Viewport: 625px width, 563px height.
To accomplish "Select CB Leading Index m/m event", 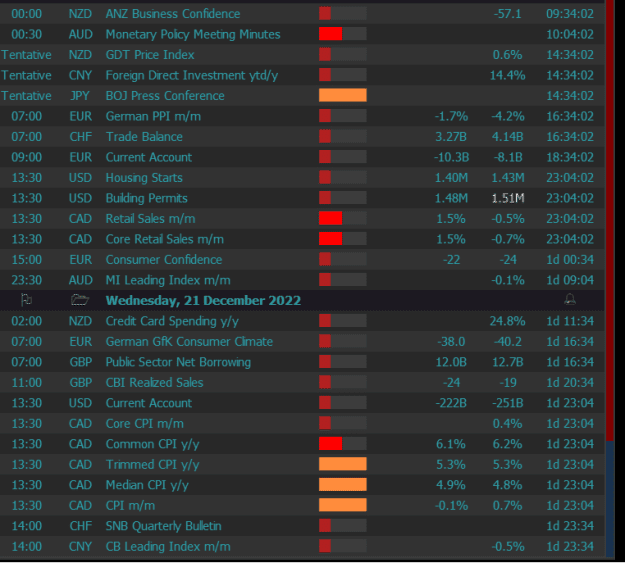I will click(x=168, y=547).
